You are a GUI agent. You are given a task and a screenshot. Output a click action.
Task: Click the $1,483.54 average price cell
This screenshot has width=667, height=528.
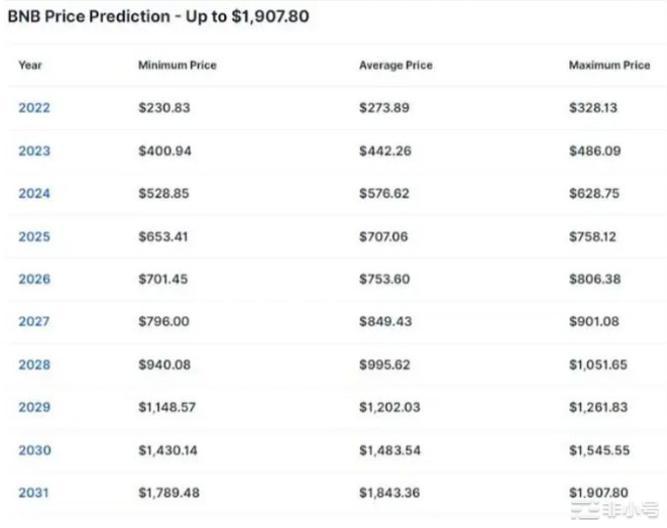(388, 450)
